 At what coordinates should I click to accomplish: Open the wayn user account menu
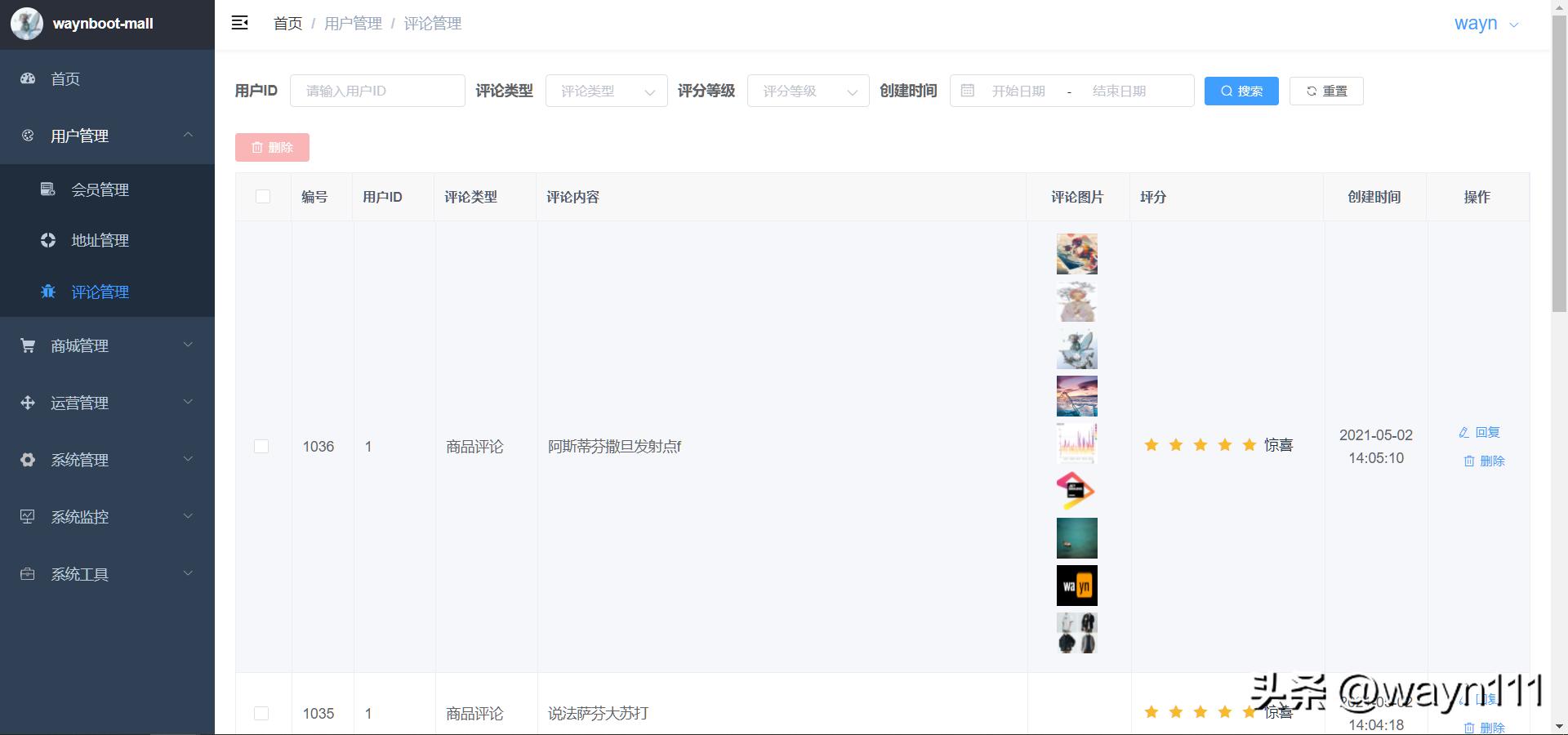[1486, 23]
